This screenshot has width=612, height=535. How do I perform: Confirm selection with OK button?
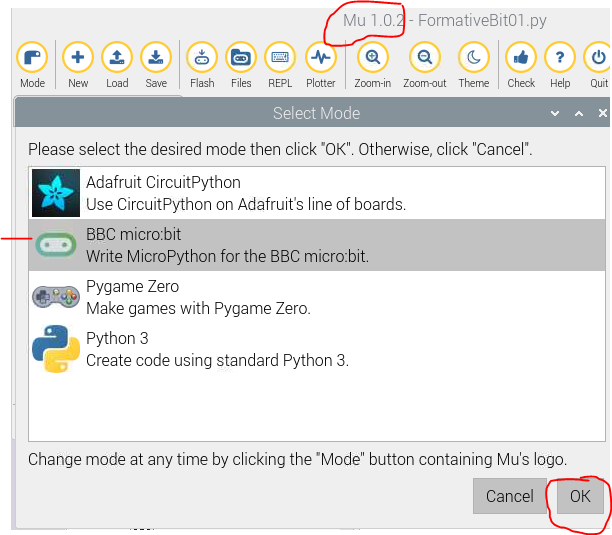click(x=580, y=496)
